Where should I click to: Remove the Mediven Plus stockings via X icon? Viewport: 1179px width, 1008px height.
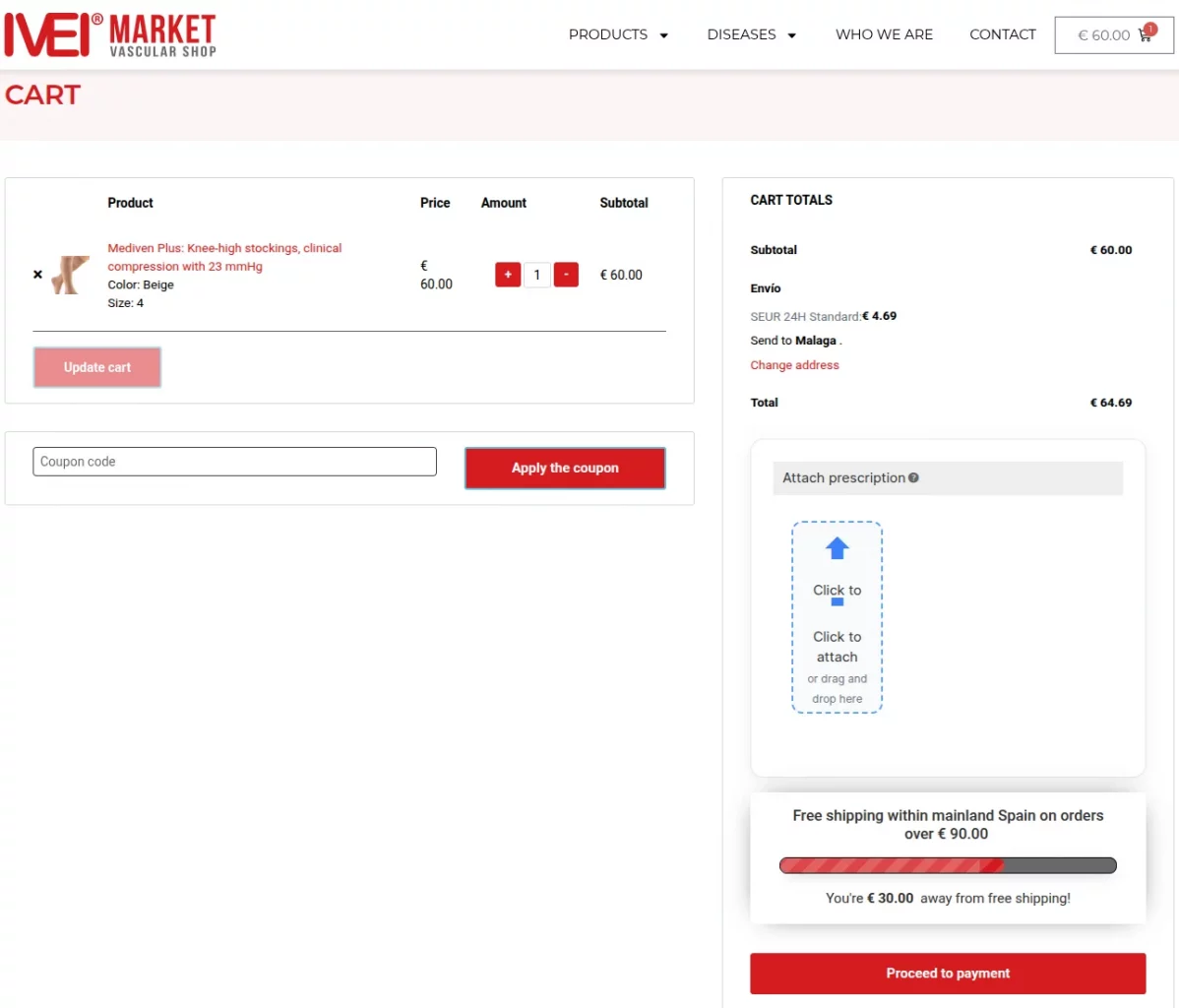[x=37, y=275]
